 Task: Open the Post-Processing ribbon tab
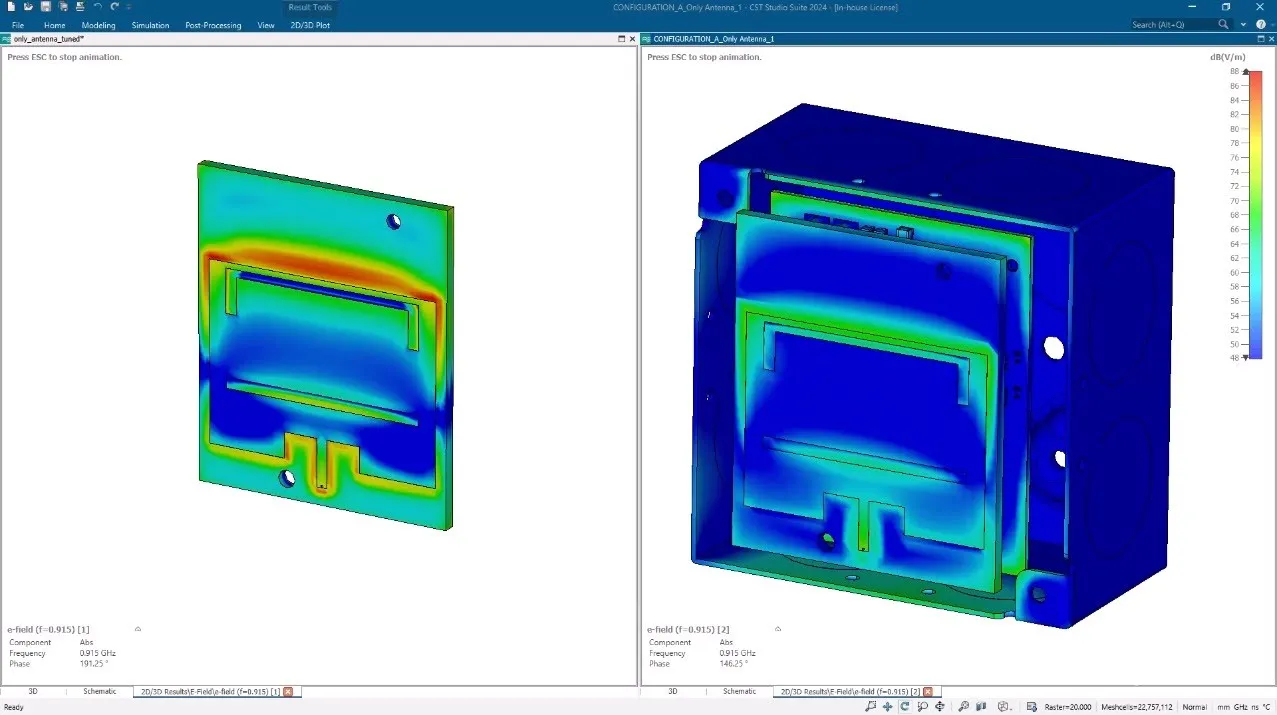click(x=213, y=25)
